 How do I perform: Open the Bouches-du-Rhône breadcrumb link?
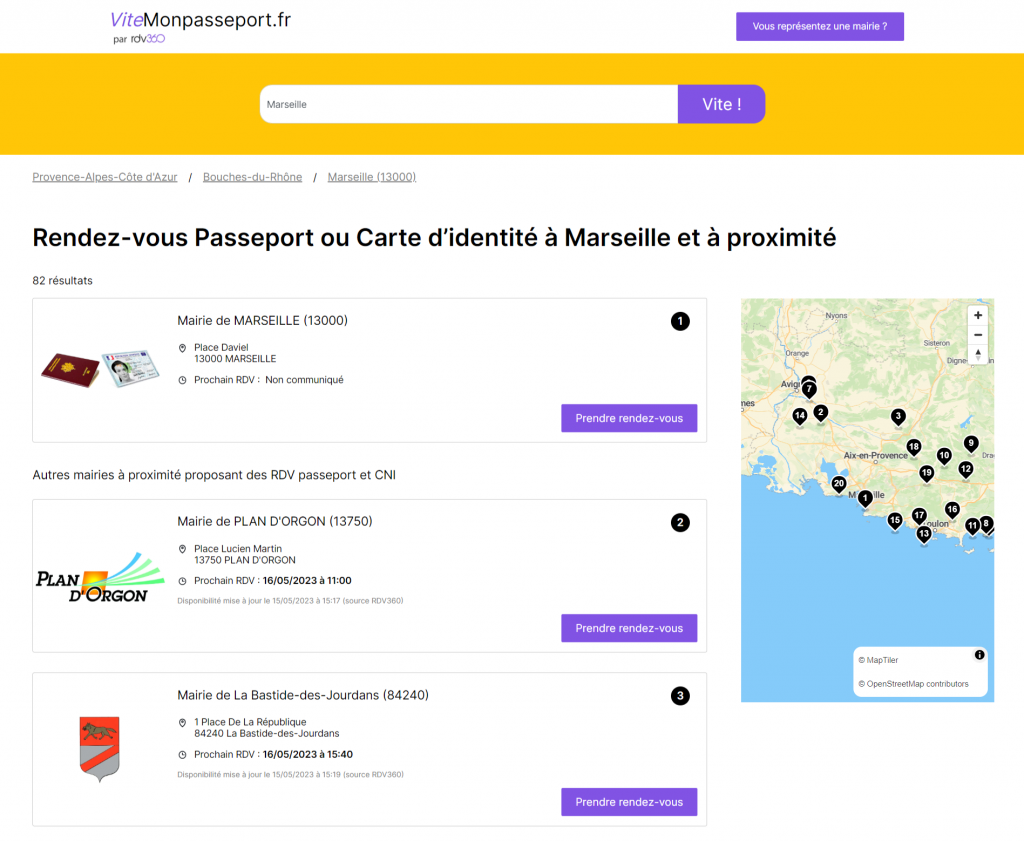pos(251,176)
